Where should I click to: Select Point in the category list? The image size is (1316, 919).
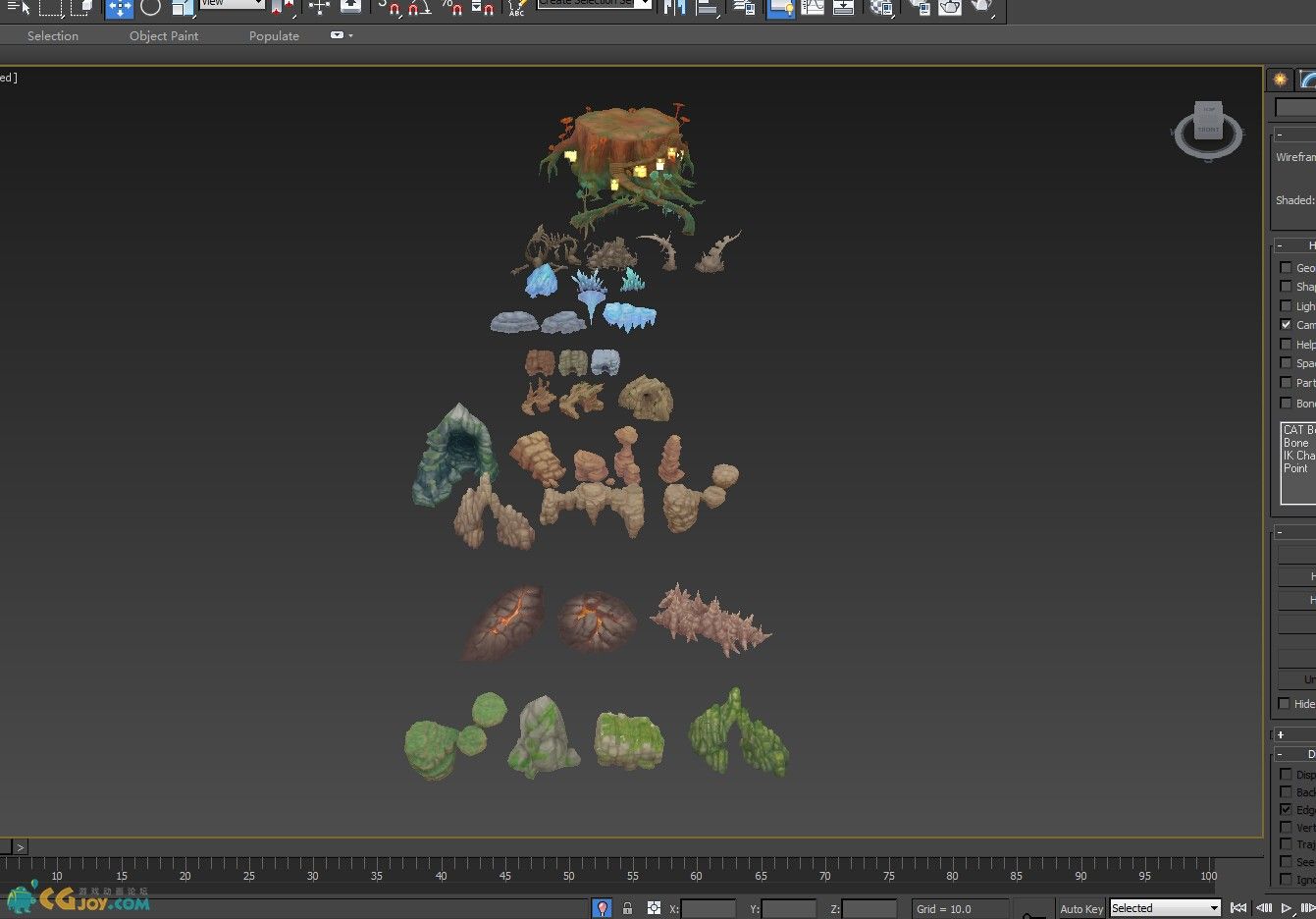click(x=1296, y=468)
